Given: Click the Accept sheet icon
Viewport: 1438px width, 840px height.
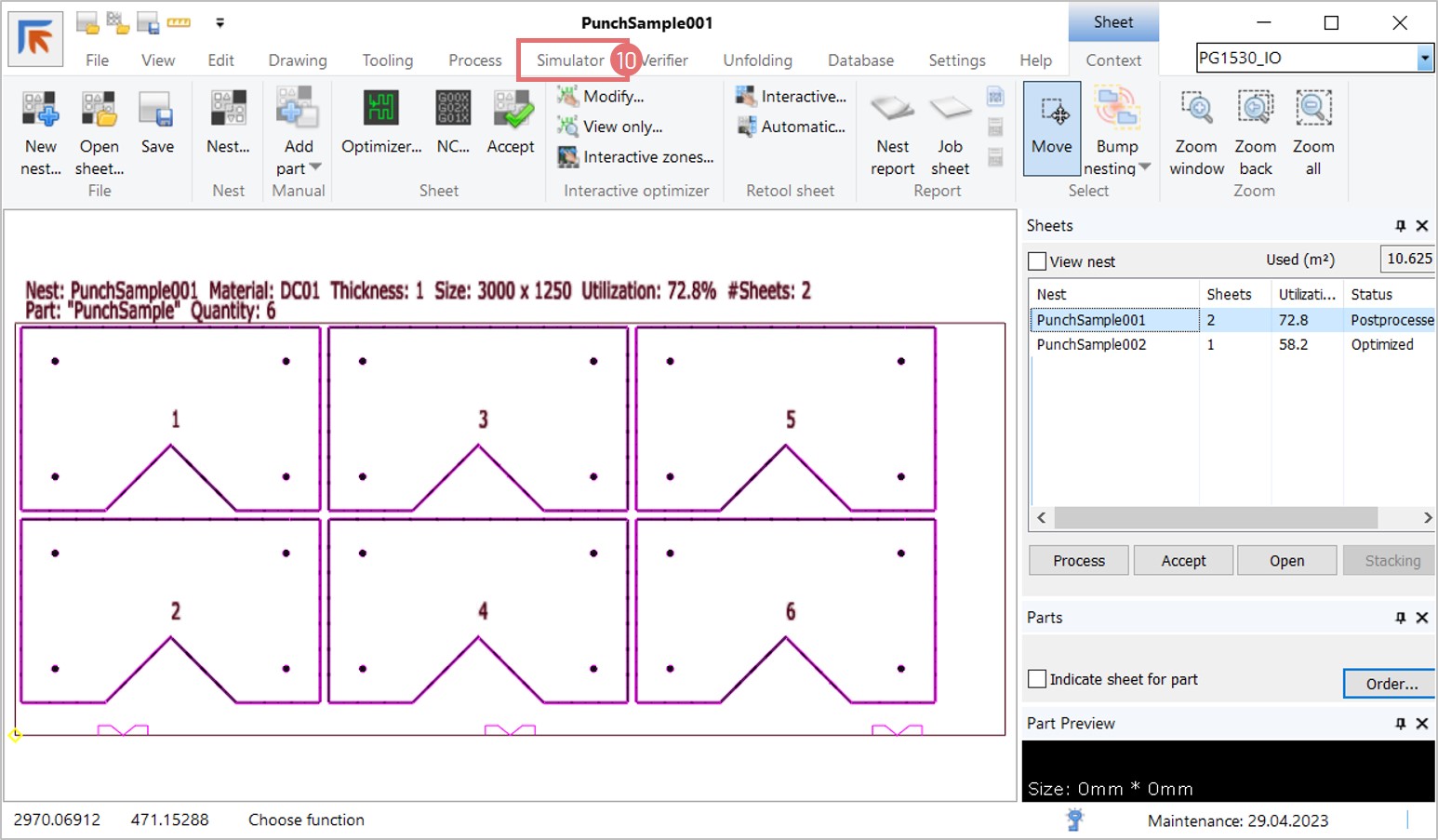Looking at the screenshot, I should point(511,111).
